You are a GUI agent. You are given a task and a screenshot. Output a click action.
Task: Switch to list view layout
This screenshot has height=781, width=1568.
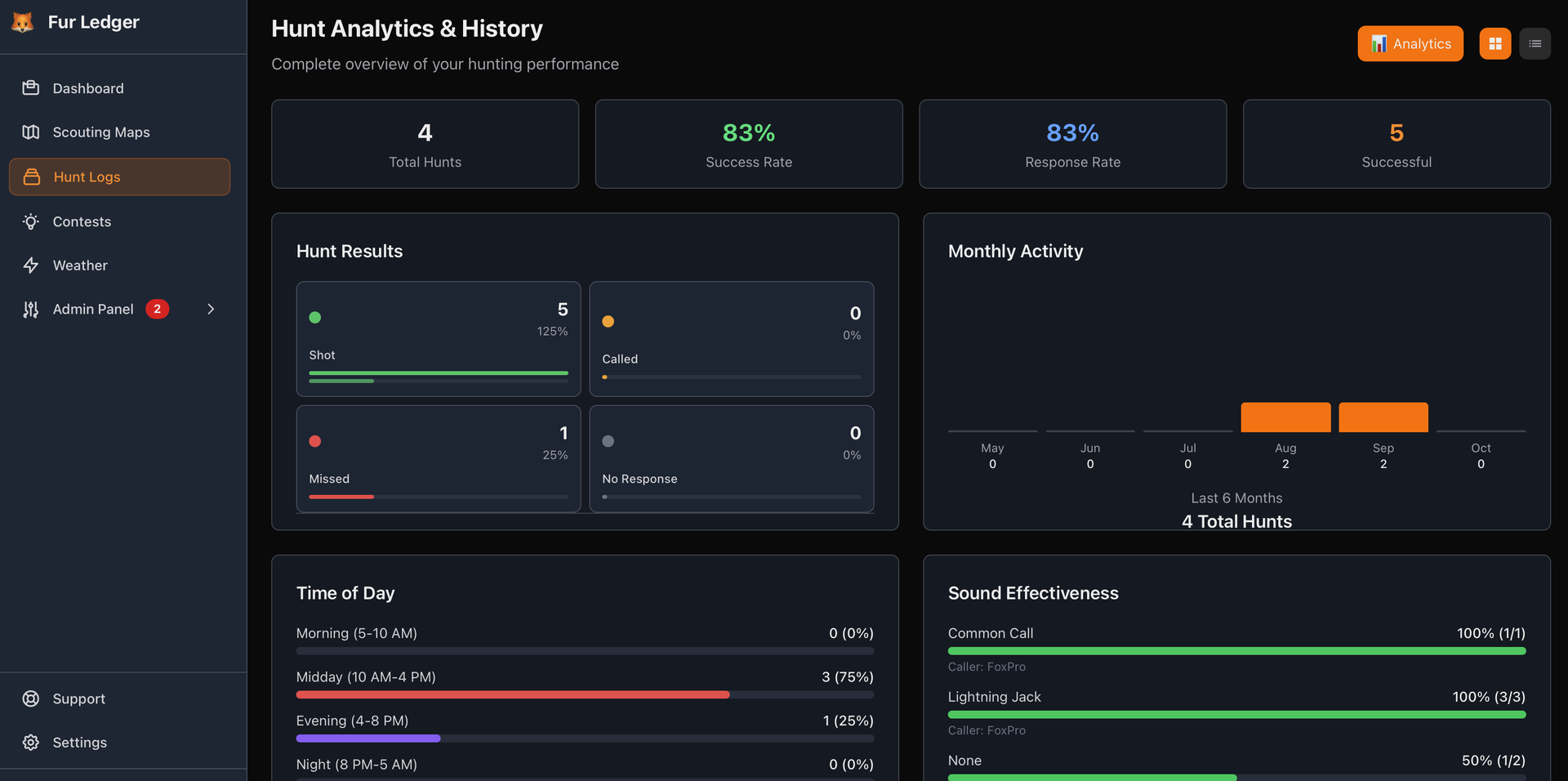coord(1535,43)
